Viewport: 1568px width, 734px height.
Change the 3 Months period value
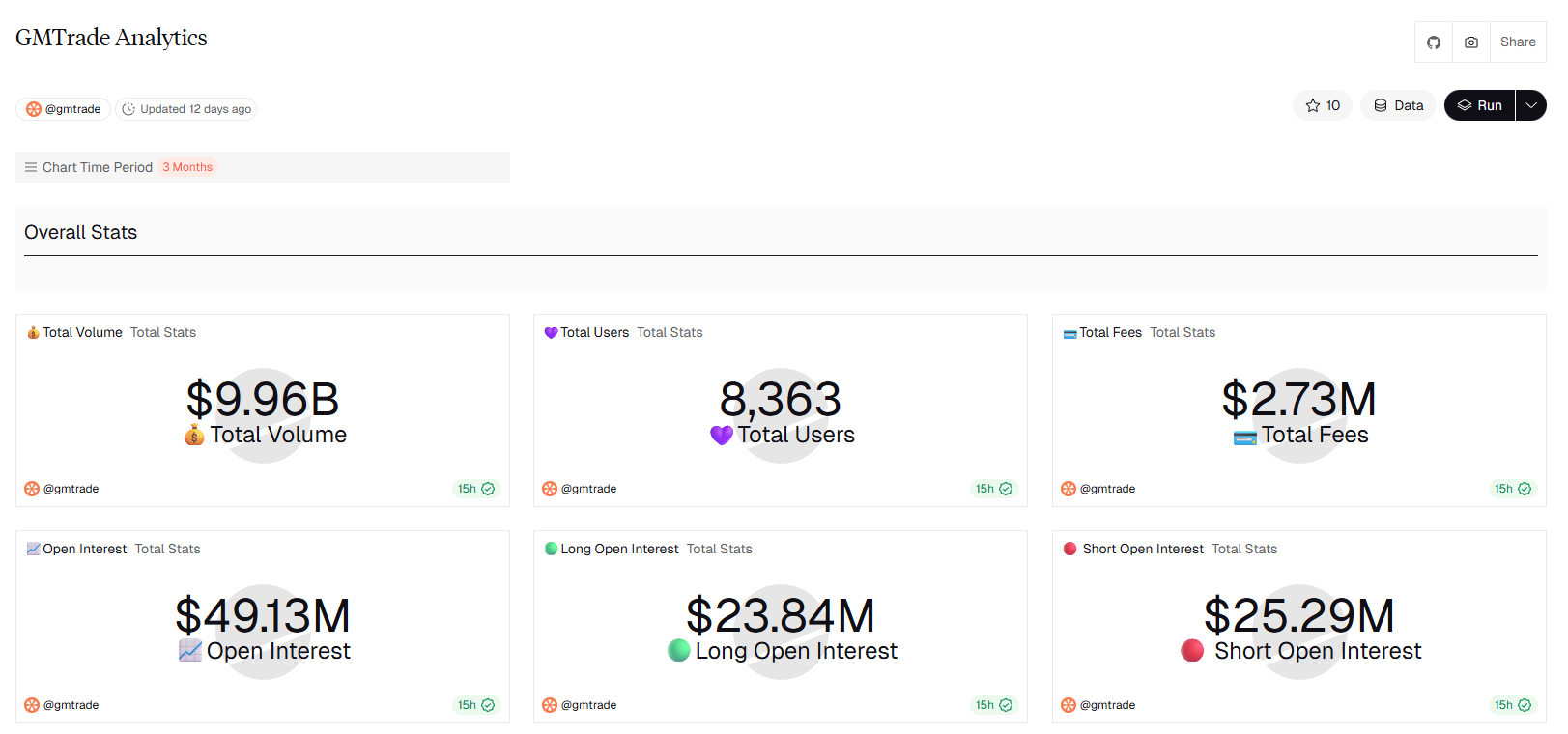pyautogui.click(x=187, y=167)
